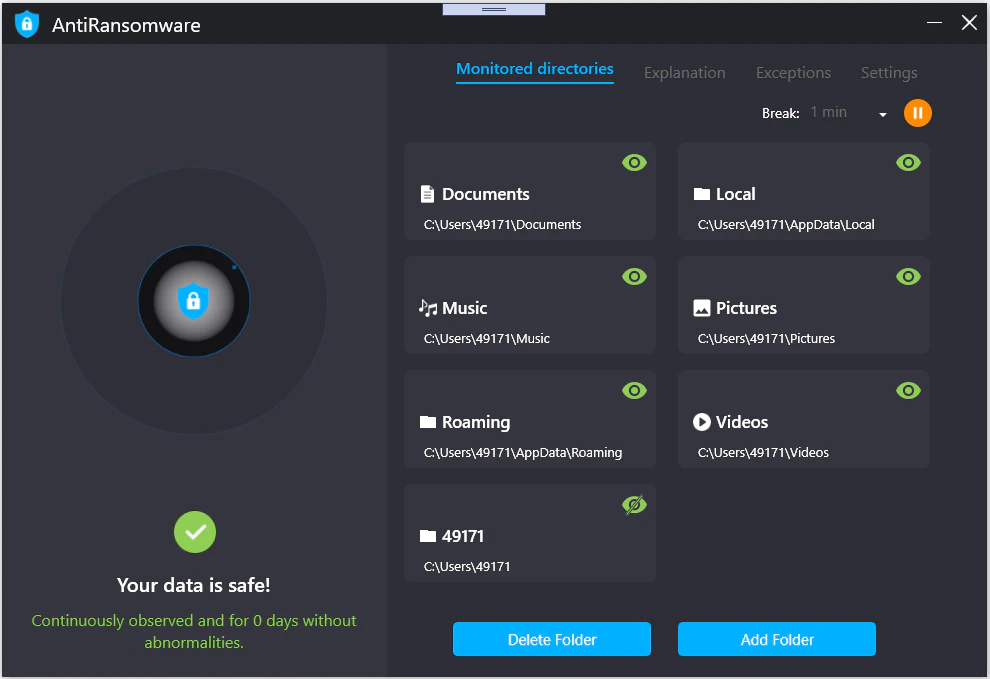The height and width of the screenshot is (679, 990).
Task: Click the 'Continuously observed' status message
Action: pyautogui.click(x=194, y=632)
